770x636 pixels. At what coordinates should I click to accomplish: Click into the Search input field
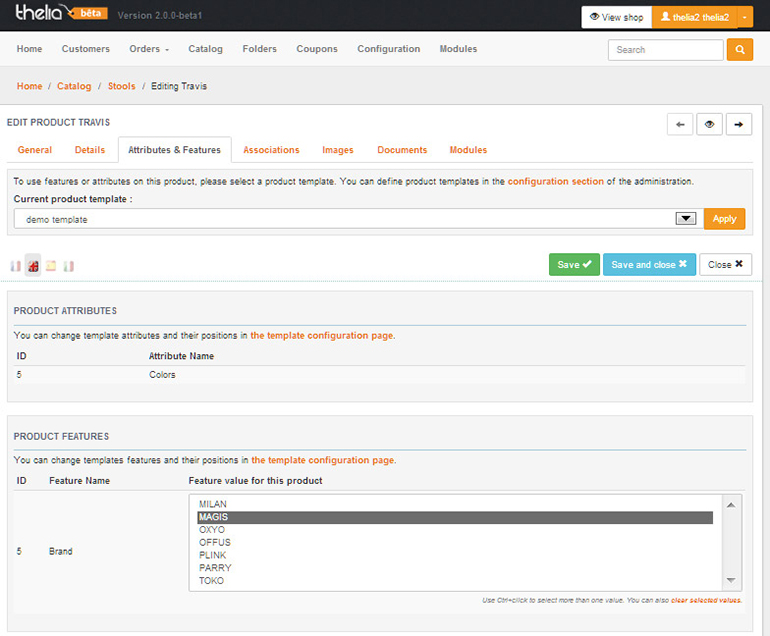[665, 49]
